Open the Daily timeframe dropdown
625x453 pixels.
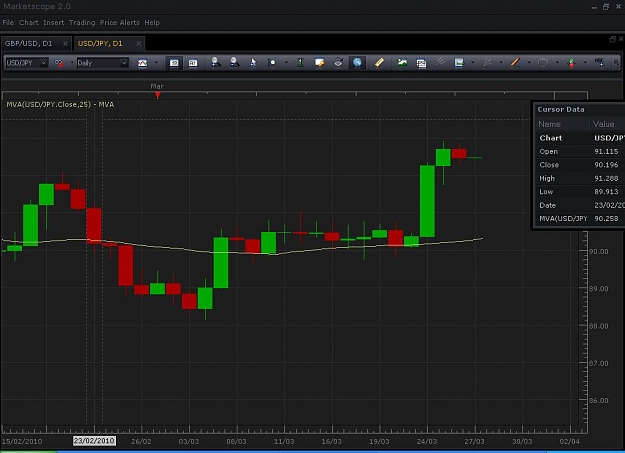point(124,63)
